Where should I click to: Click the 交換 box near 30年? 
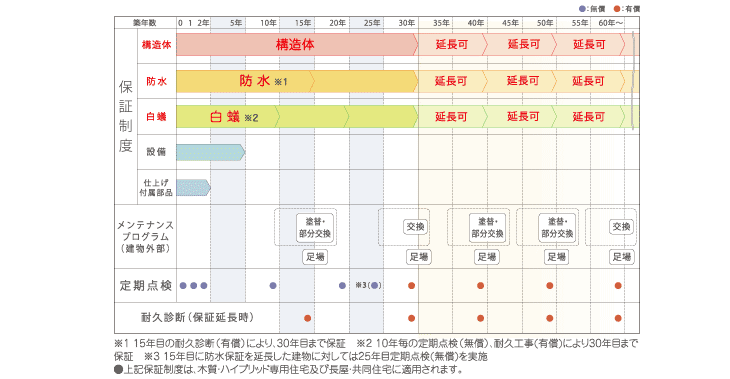415,227
